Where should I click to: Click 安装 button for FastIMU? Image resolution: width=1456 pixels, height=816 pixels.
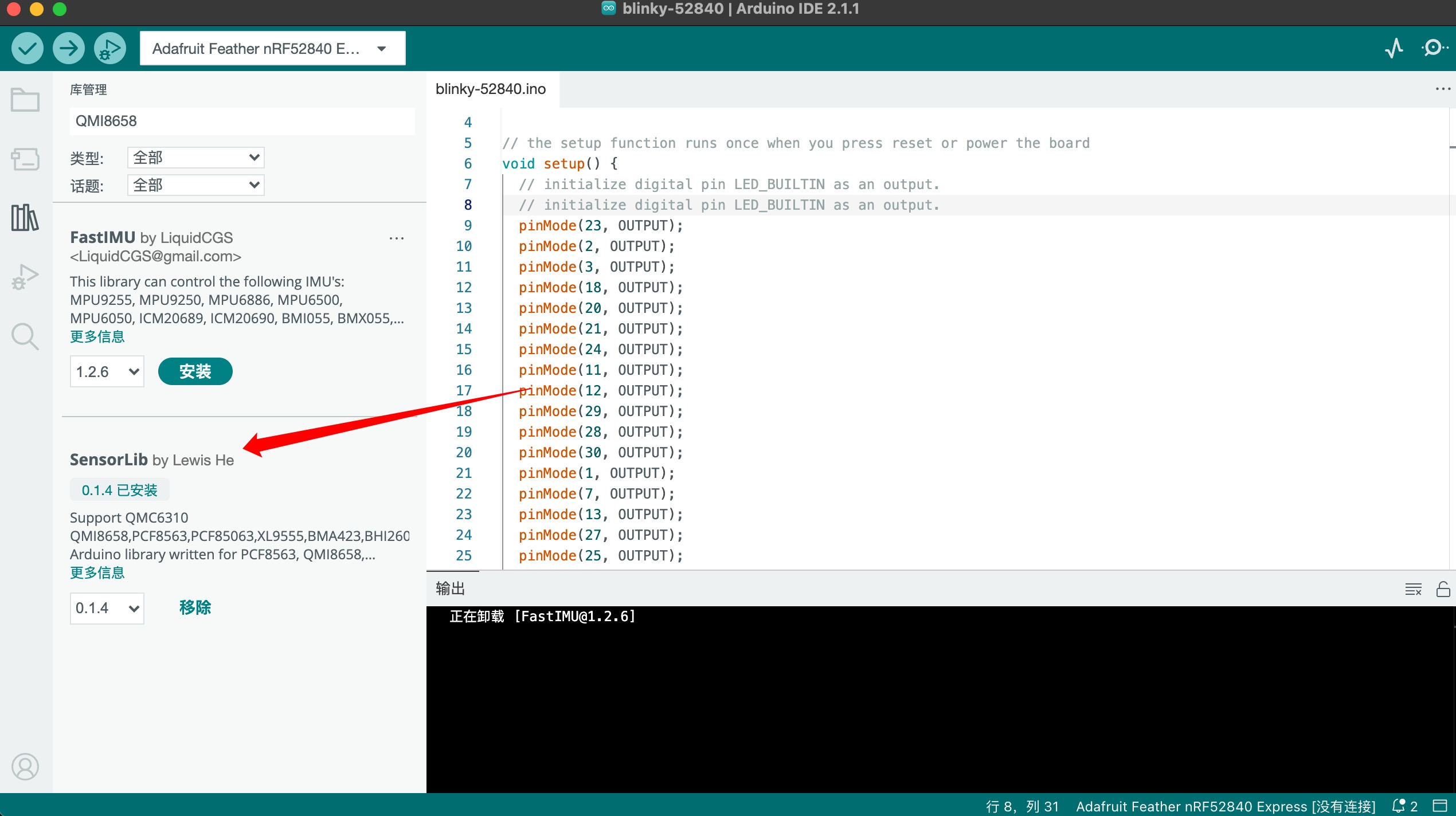coord(195,372)
